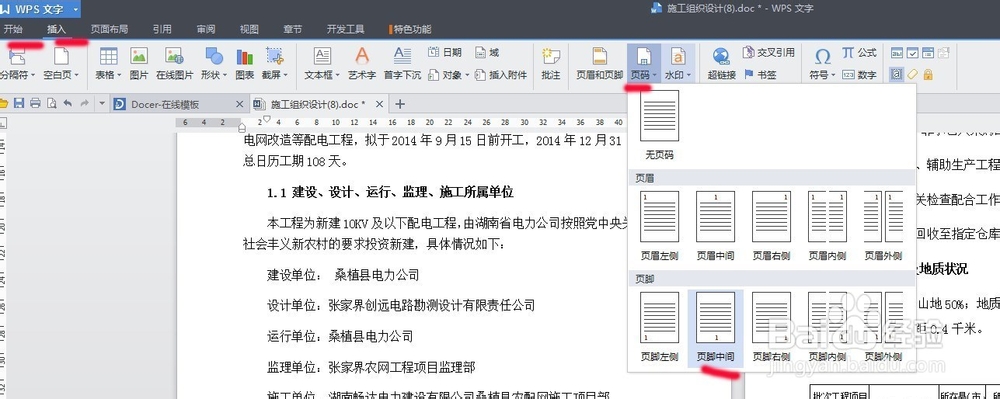Click the print icon in quick toolbar

pos(35,103)
